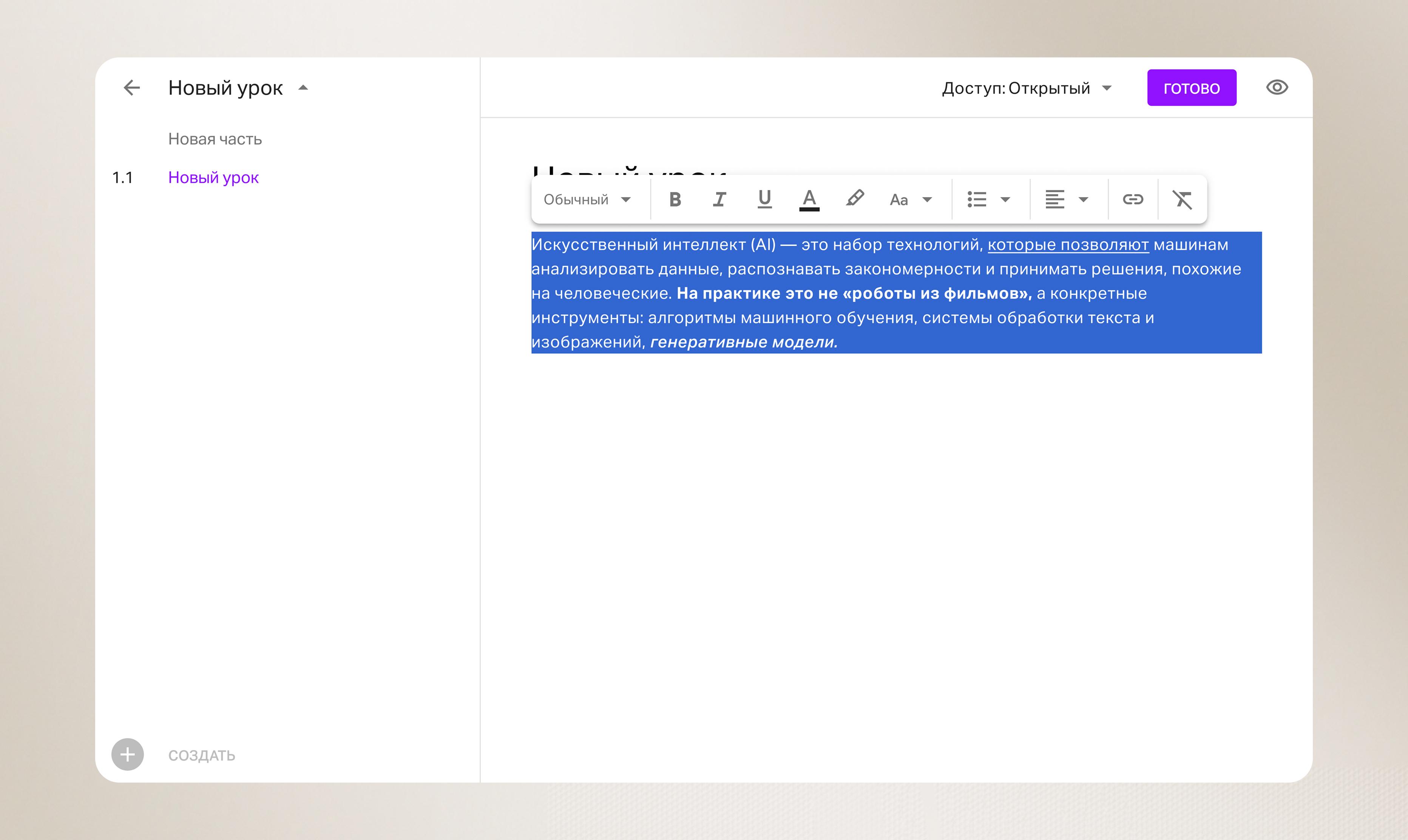
Task: Underline the selected text
Action: [x=764, y=199]
